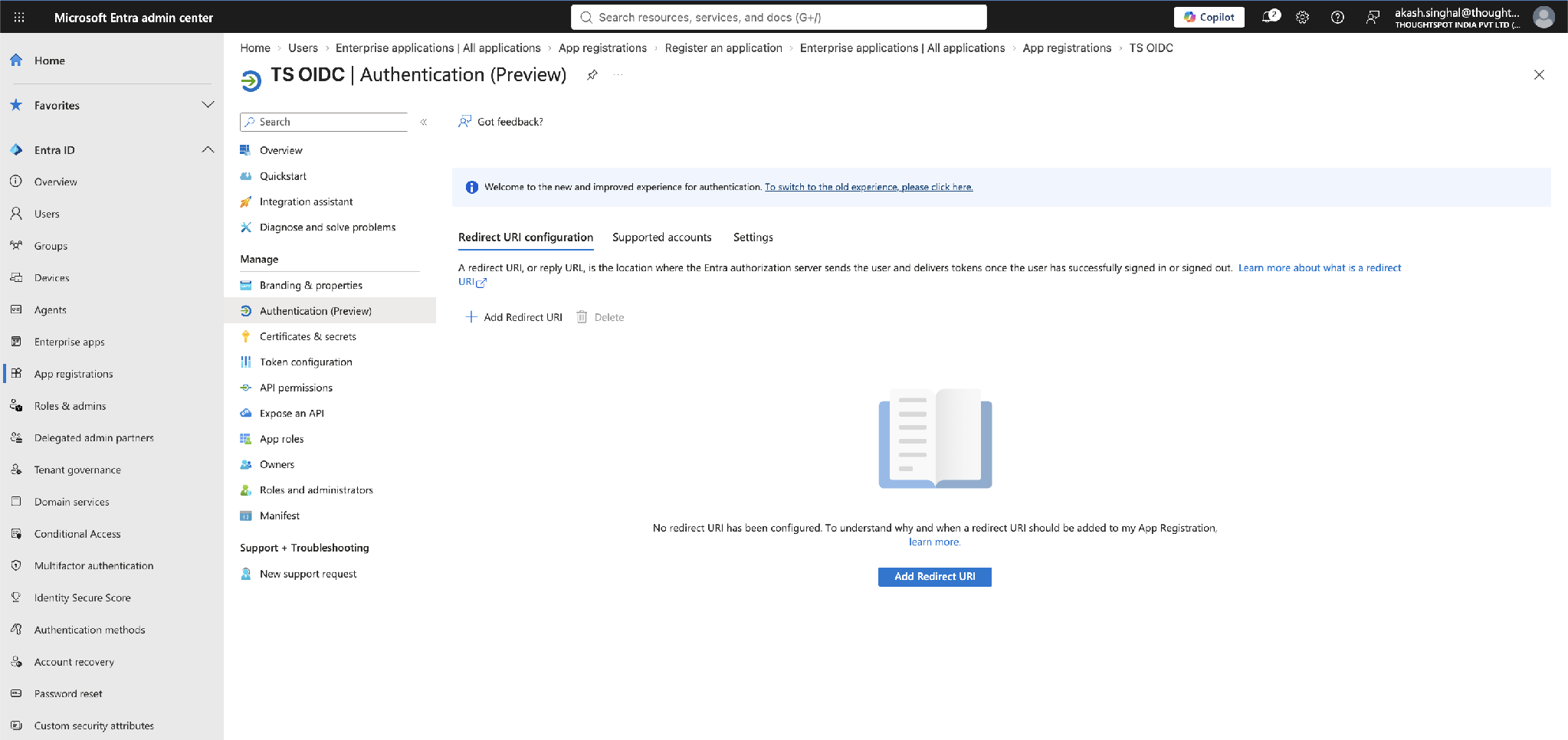The height and width of the screenshot is (740, 1568).
Task: Click link to switch to old experience
Action: coord(868,187)
